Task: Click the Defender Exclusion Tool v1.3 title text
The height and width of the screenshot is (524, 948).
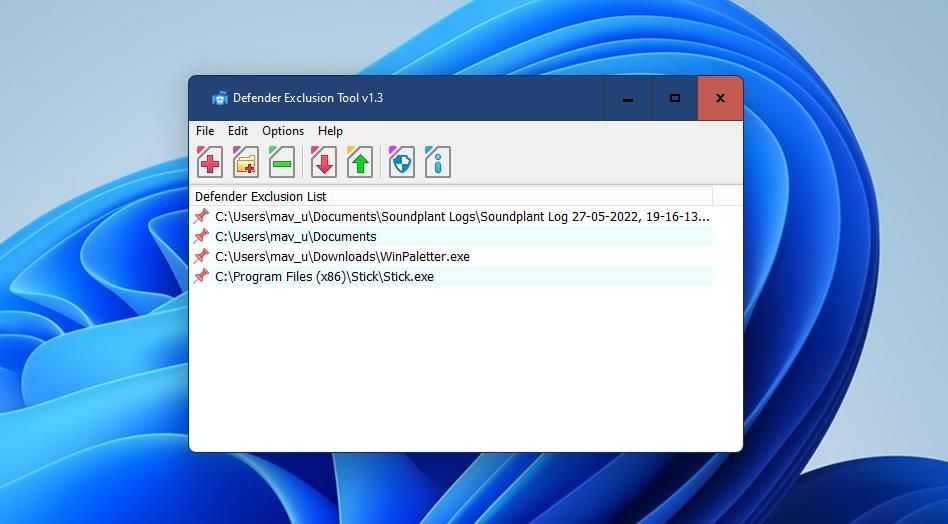Action: [308, 98]
